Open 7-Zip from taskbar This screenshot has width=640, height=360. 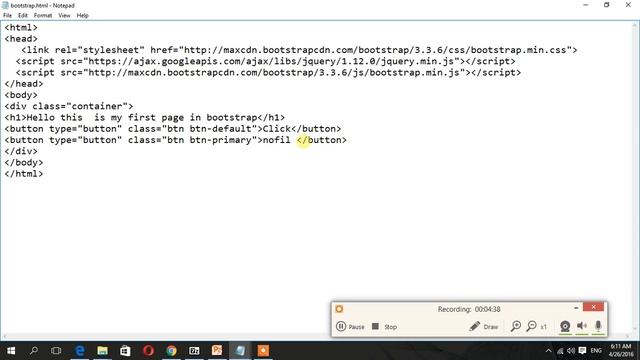point(194,351)
